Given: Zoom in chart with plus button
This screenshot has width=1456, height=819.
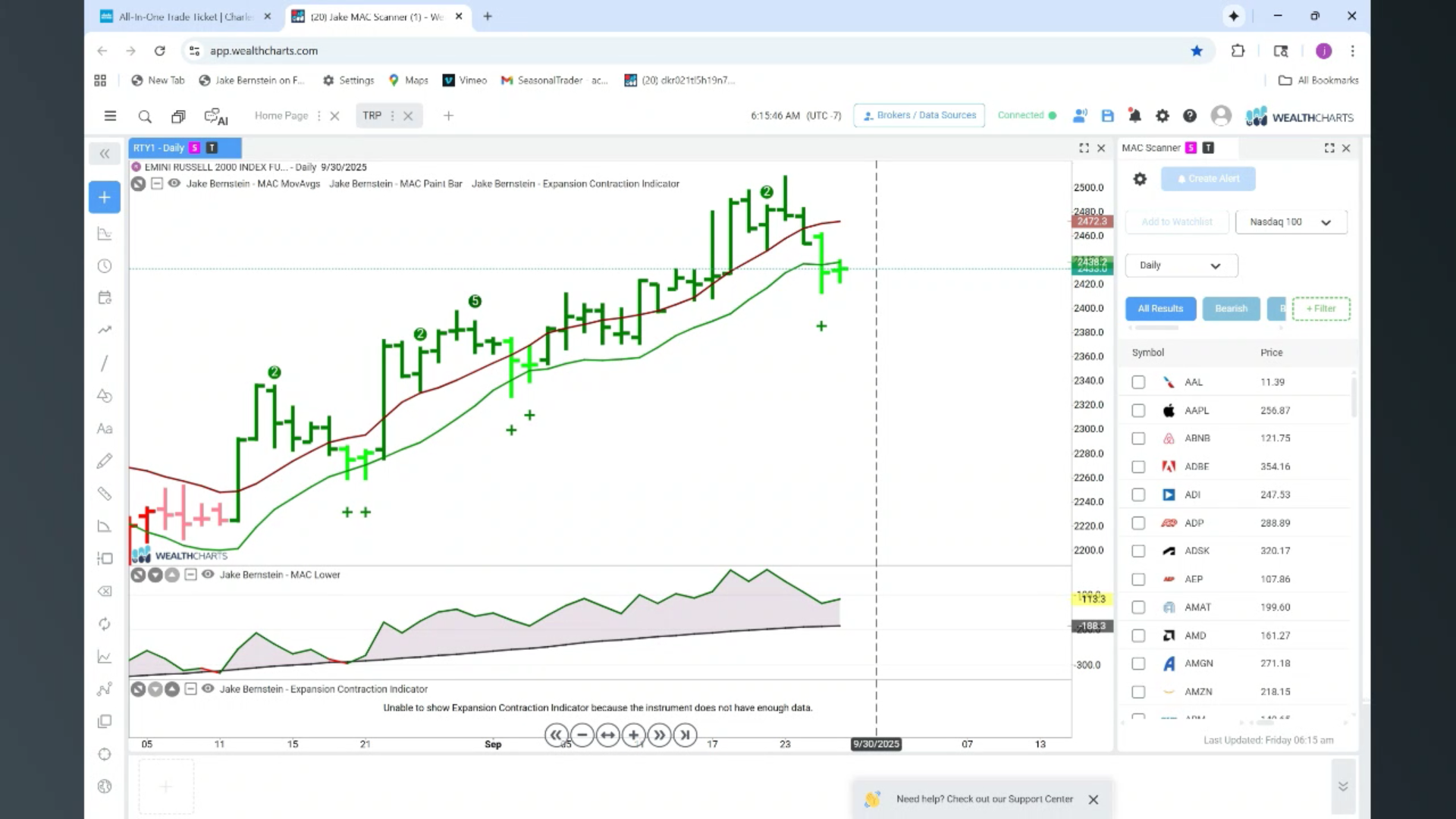Looking at the screenshot, I should 634,735.
